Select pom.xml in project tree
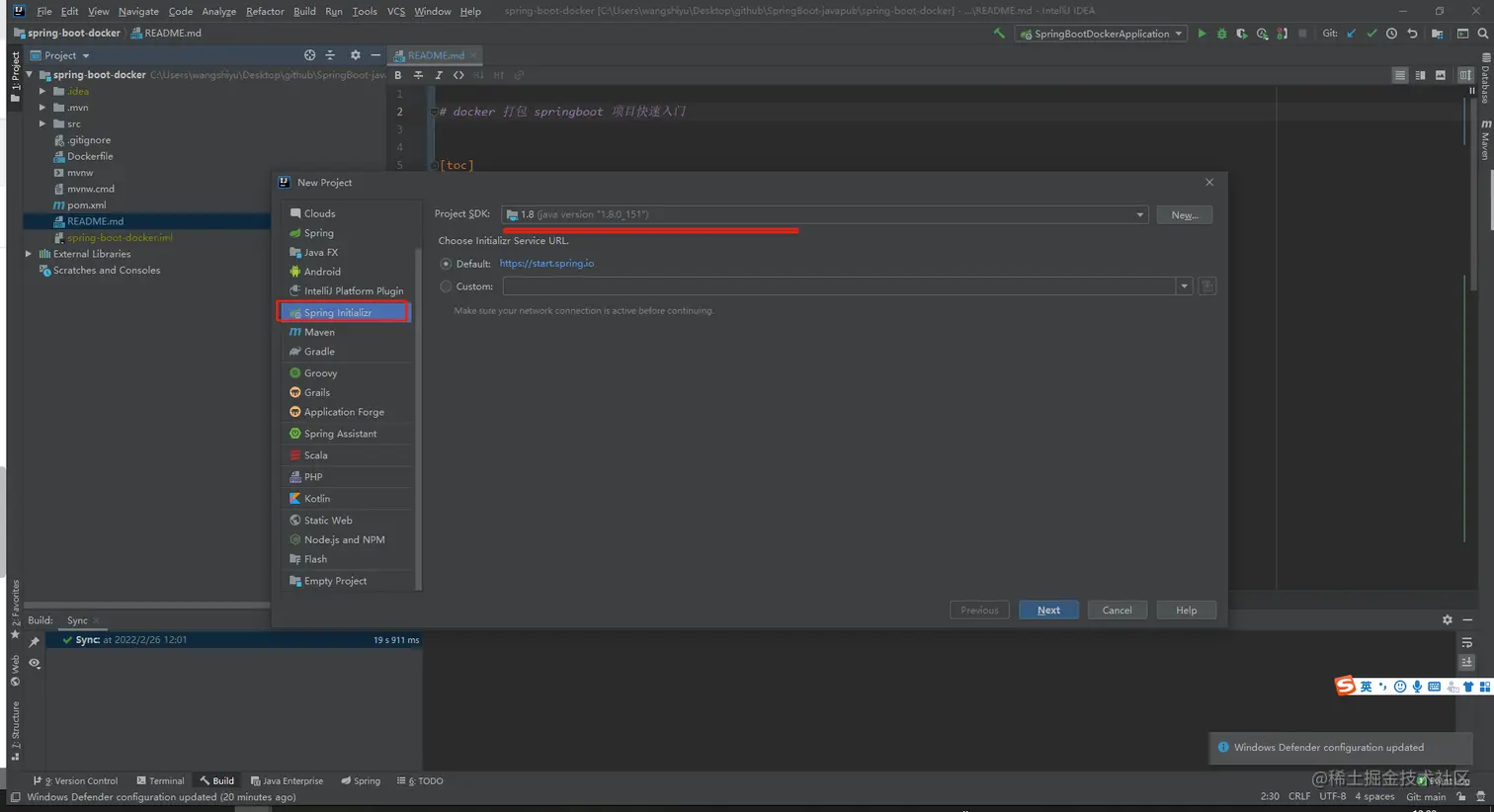Image resolution: width=1494 pixels, height=812 pixels. (87, 205)
